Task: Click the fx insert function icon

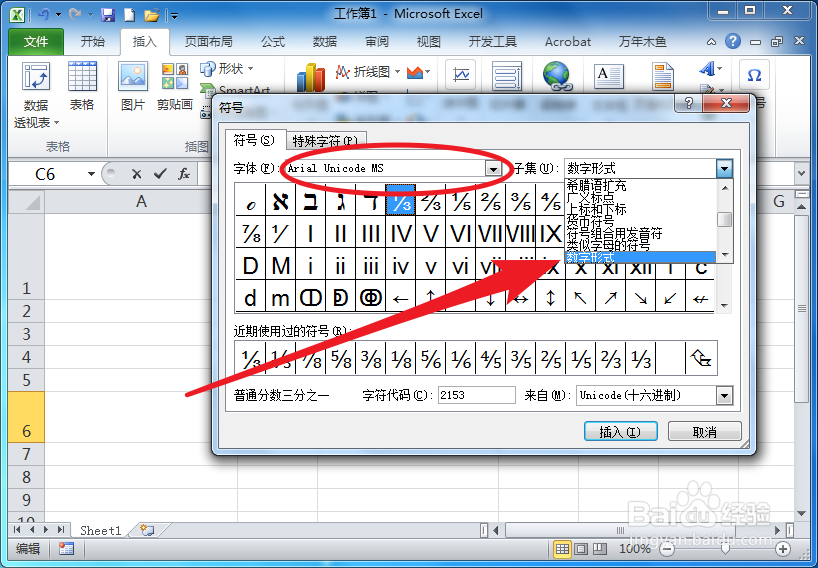Action: (x=184, y=174)
